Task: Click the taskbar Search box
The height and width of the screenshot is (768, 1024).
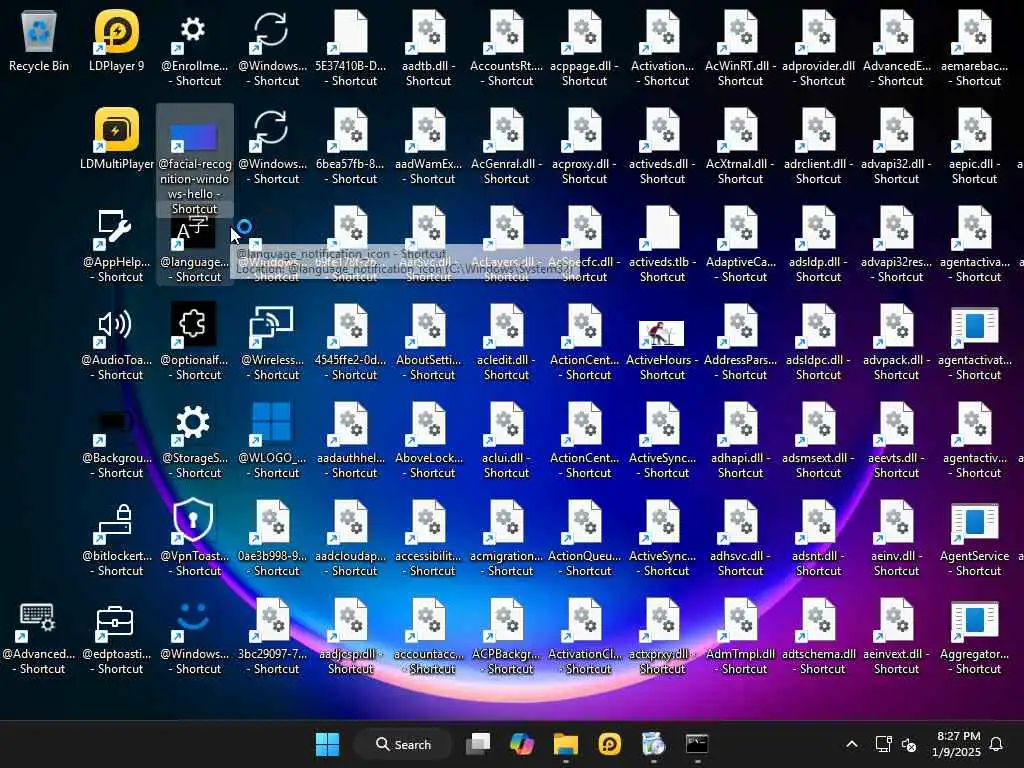Action: [402, 744]
